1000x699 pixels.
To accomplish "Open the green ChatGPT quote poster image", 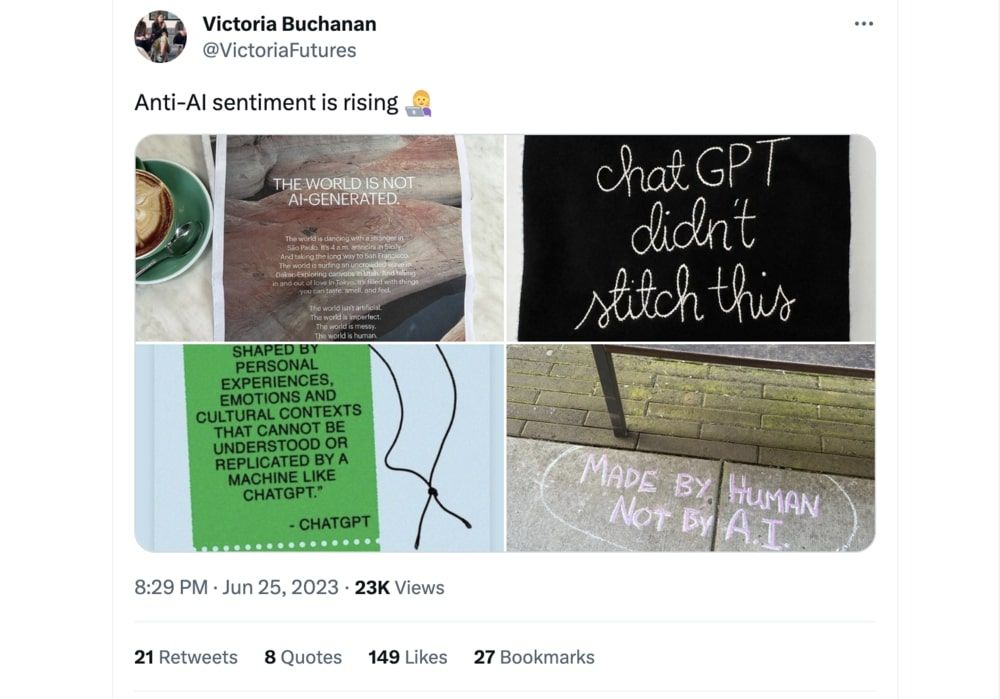I will point(320,448).
